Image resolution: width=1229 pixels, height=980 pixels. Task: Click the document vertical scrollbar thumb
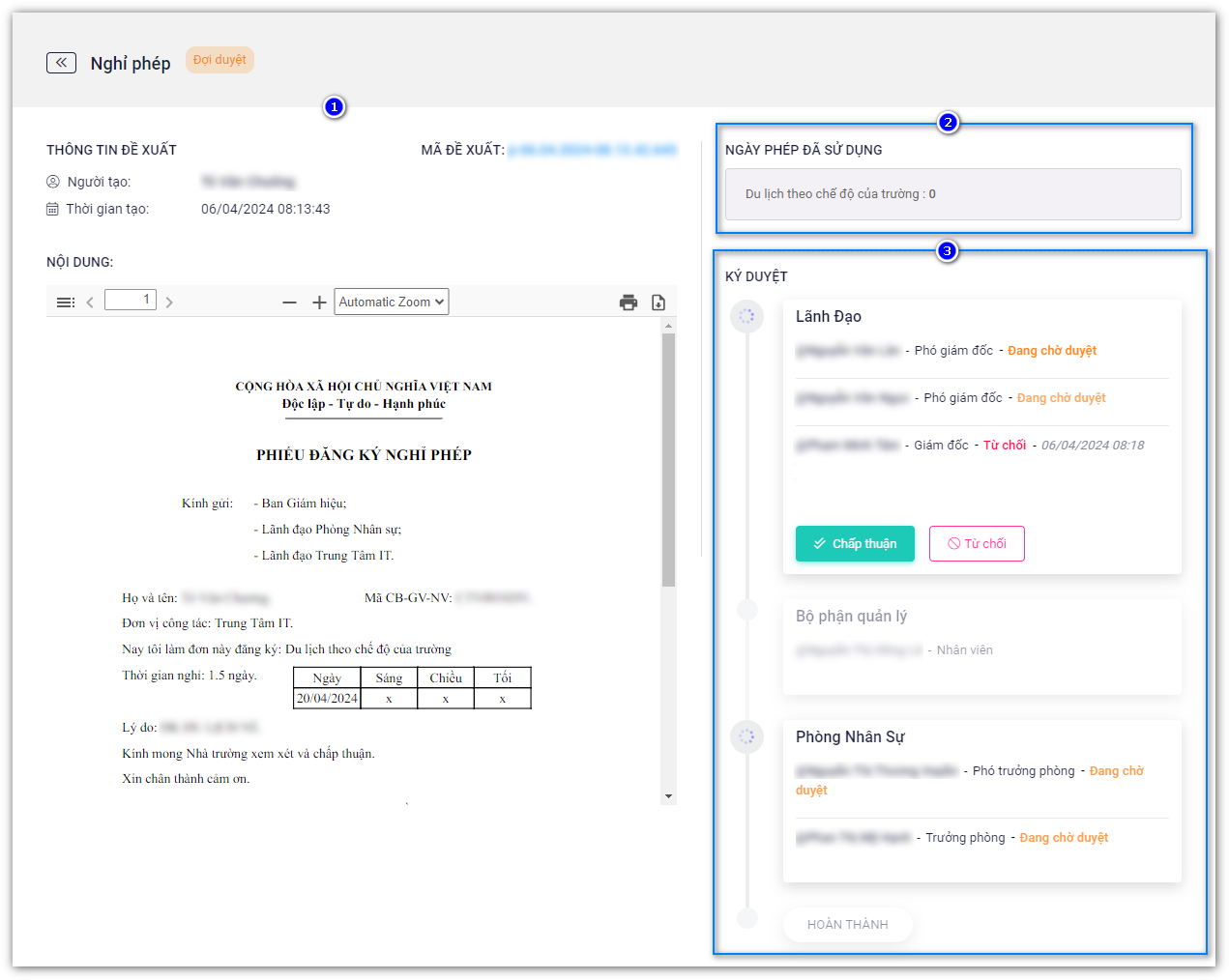tap(668, 459)
